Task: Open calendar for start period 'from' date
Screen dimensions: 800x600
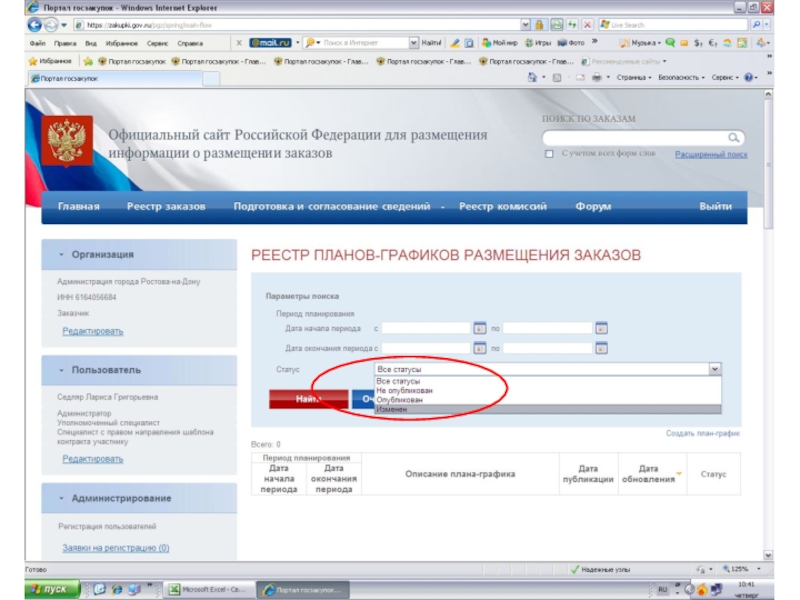Action: tap(479, 328)
